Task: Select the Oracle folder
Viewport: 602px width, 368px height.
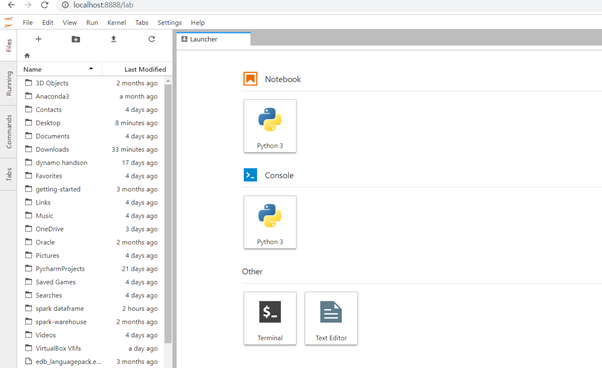Action: 91,242
